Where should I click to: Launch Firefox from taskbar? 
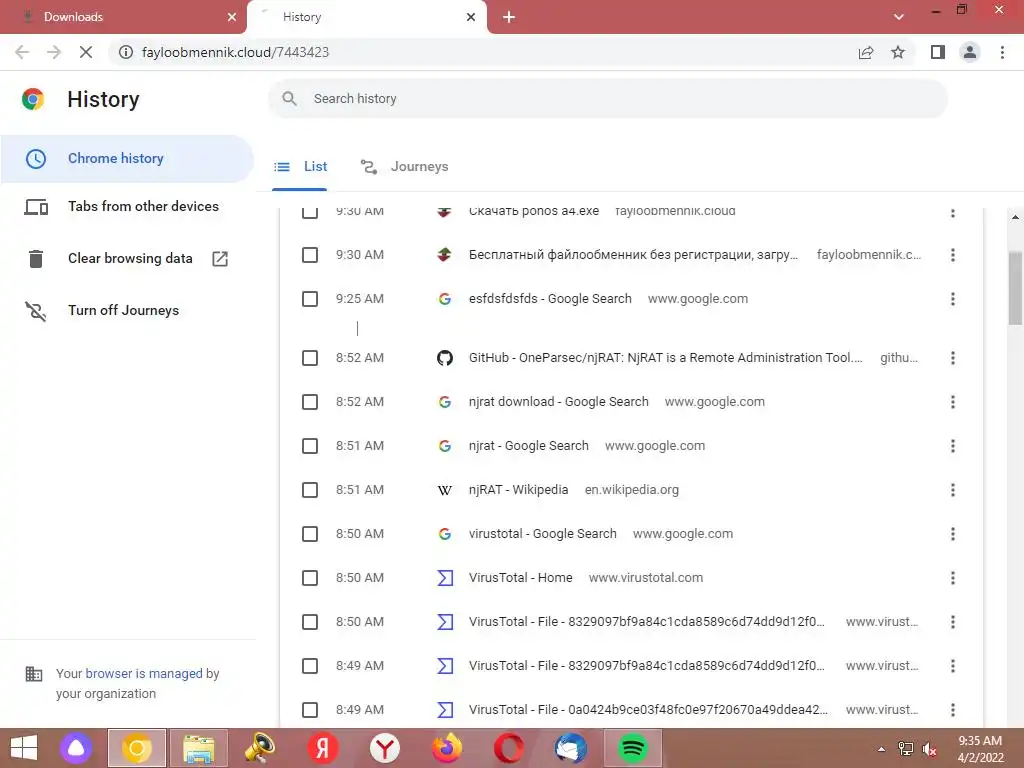click(x=447, y=748)
